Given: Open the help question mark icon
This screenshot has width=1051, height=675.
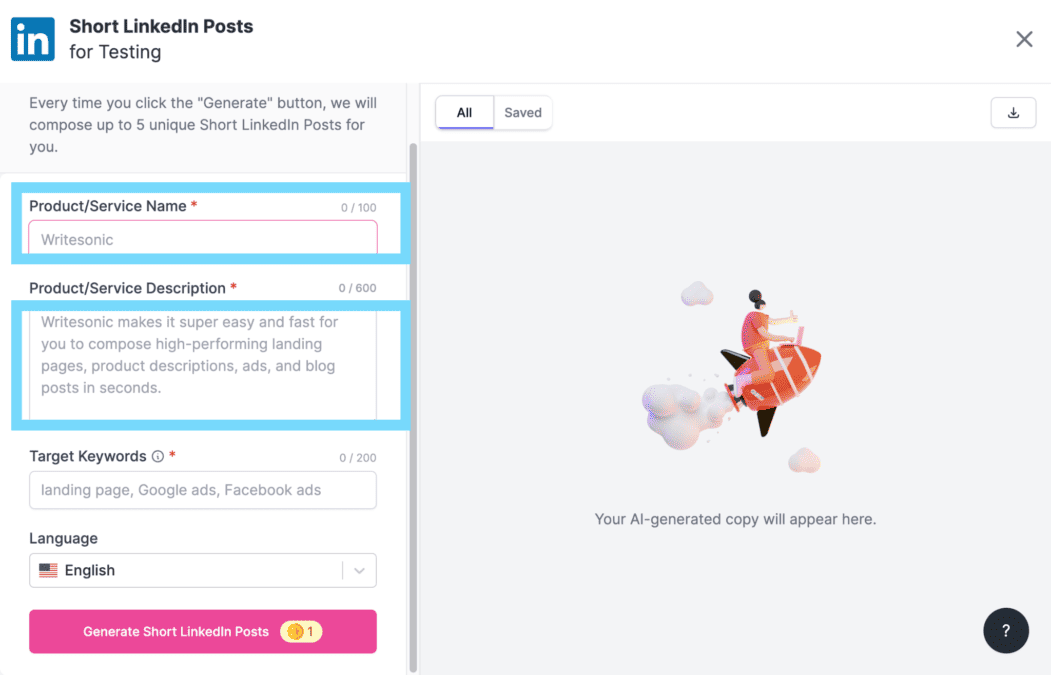Looking at the screenshot, I should click(1006, 630).
